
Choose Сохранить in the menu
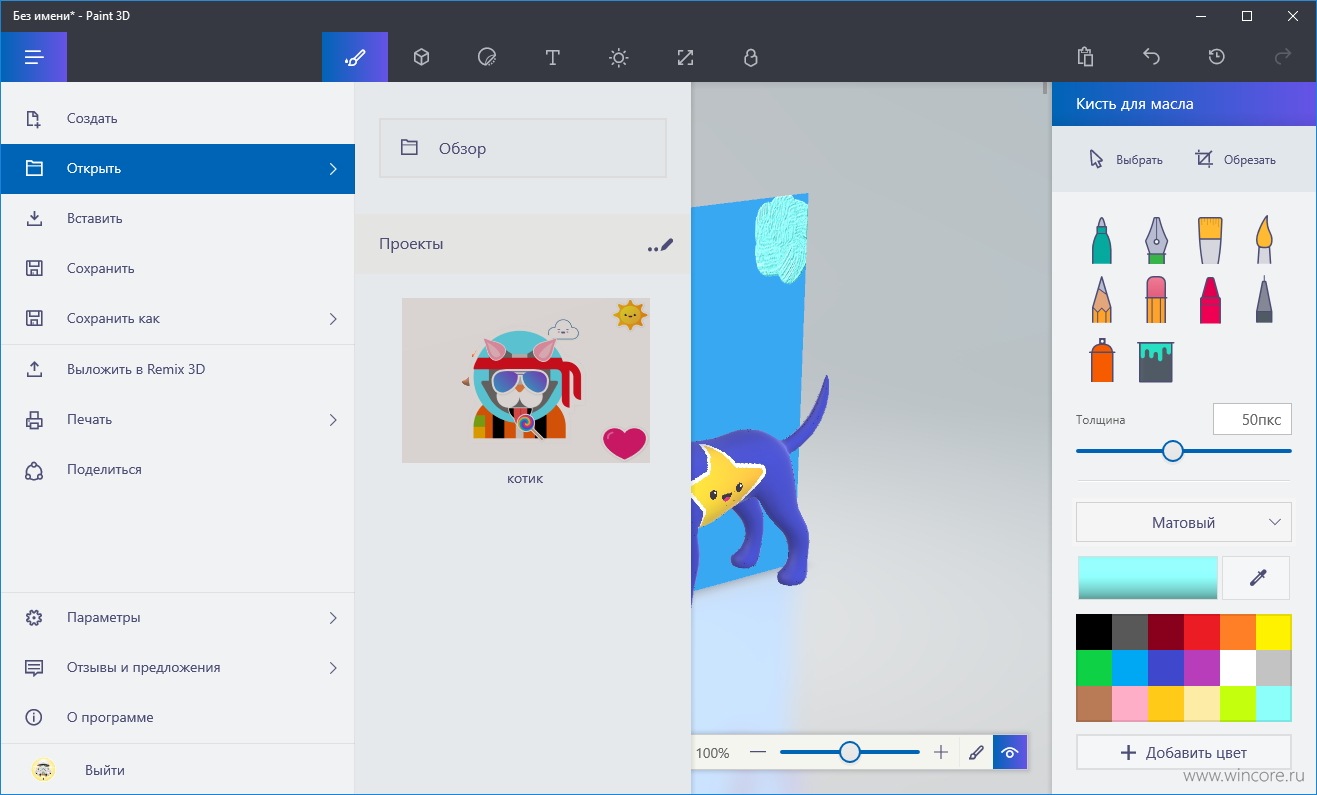point(177,268)
